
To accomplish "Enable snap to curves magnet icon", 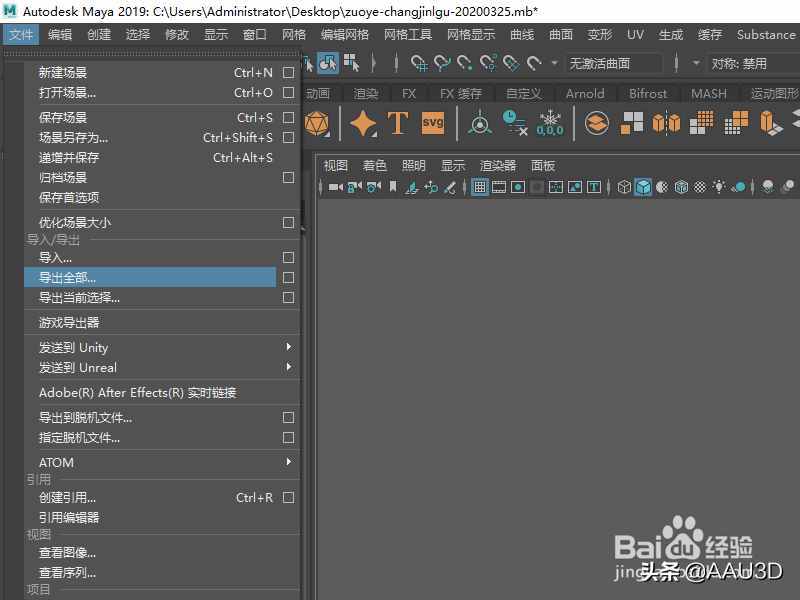I will click(x=442, y=63).
